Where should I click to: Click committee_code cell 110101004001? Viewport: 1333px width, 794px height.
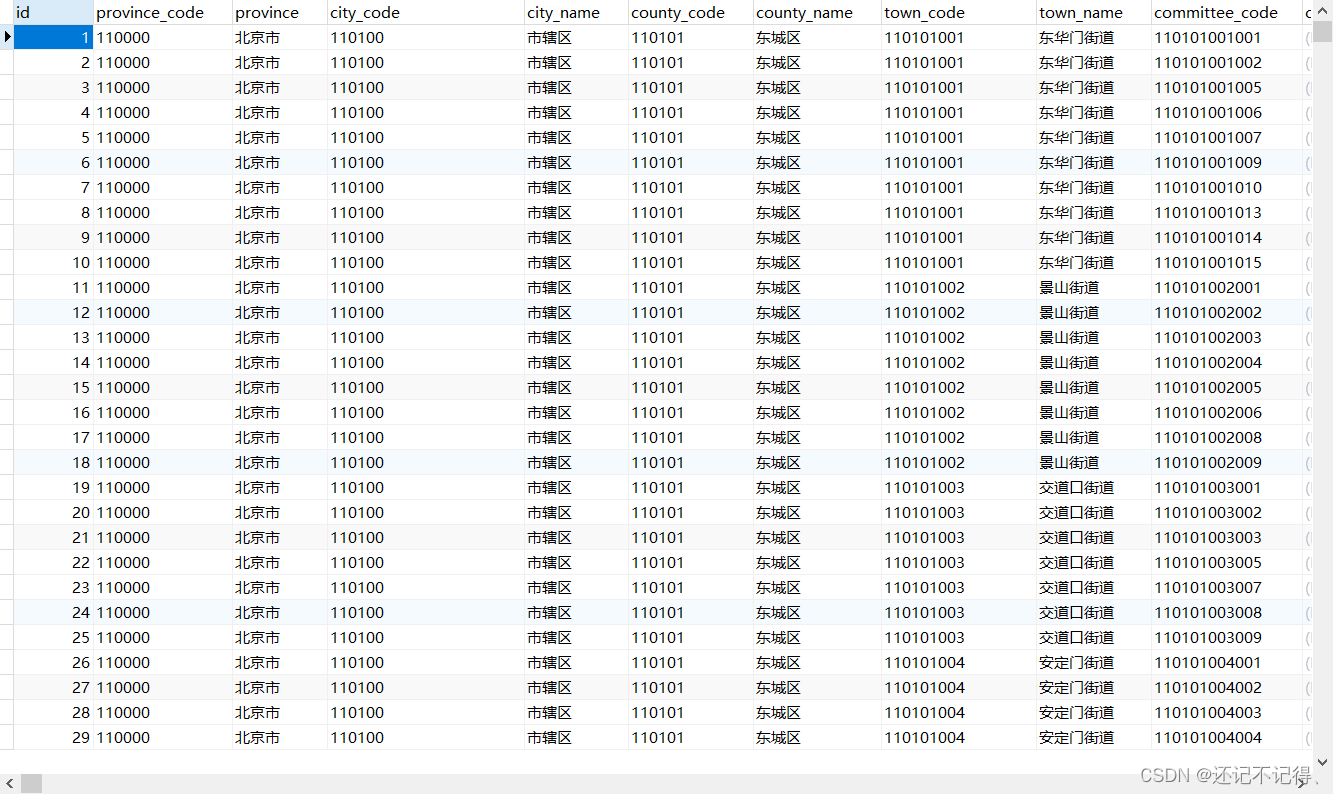click(1227, 662)
